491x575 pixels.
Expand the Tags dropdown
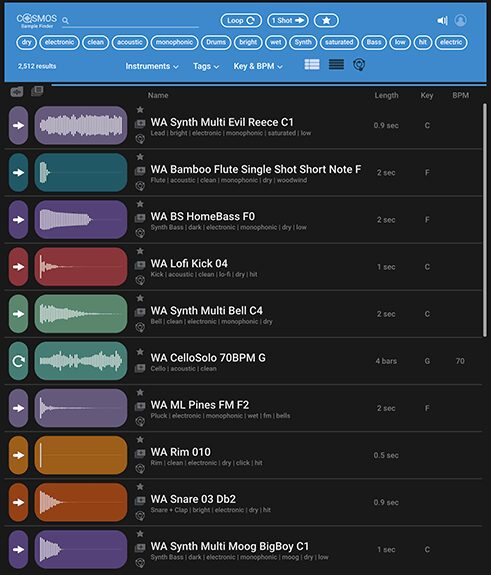coord(206,66)
